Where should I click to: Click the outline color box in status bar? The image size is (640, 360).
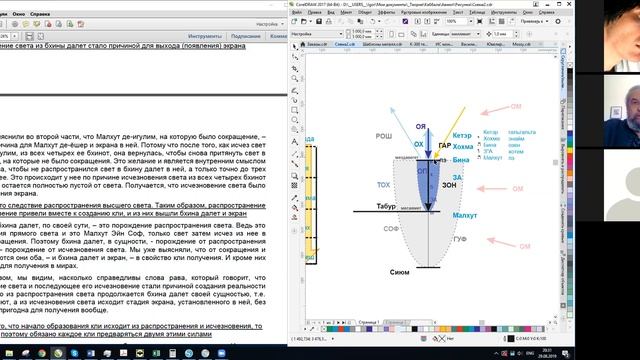(x=511, y=339)
